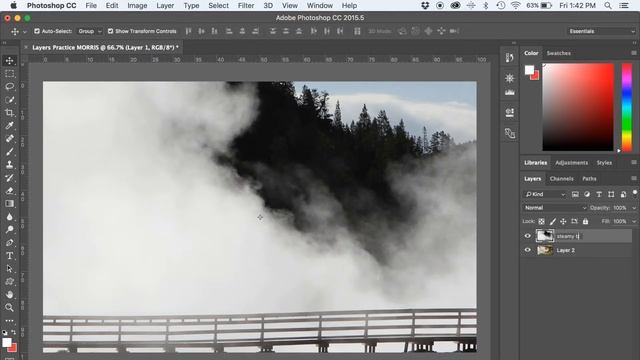
Task: Switch to the Paths tab
Action: (x=589, y=178)
